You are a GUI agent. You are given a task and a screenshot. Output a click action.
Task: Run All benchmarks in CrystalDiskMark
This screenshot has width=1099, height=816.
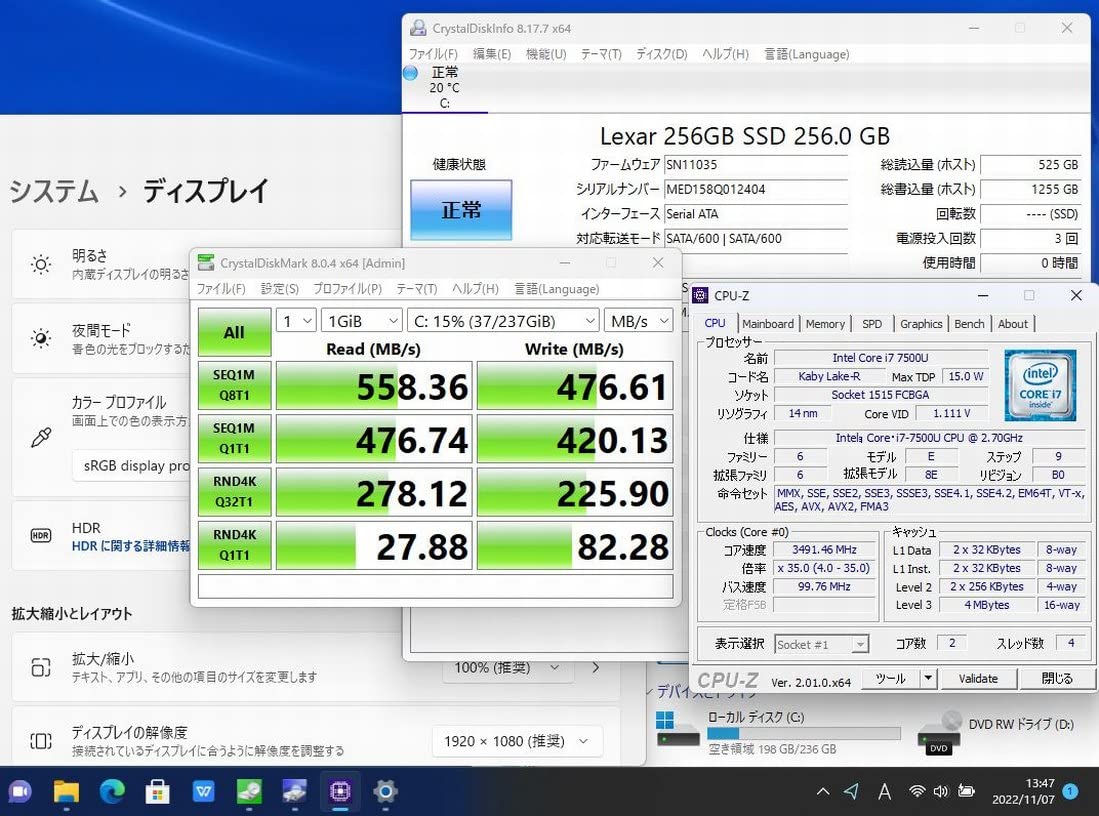click(x=234, y=332)
